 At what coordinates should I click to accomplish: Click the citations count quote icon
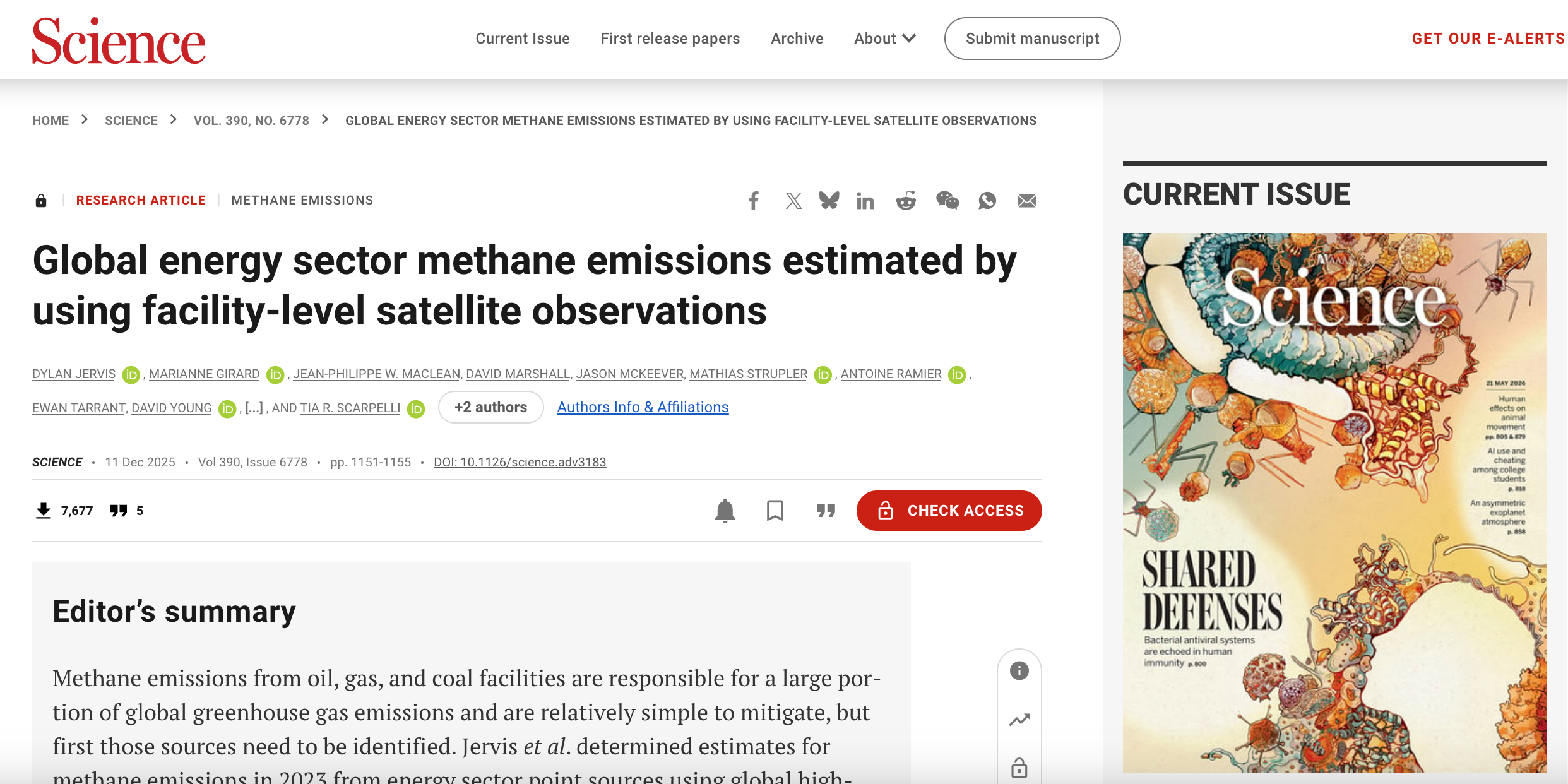click(x=119, y=511)
